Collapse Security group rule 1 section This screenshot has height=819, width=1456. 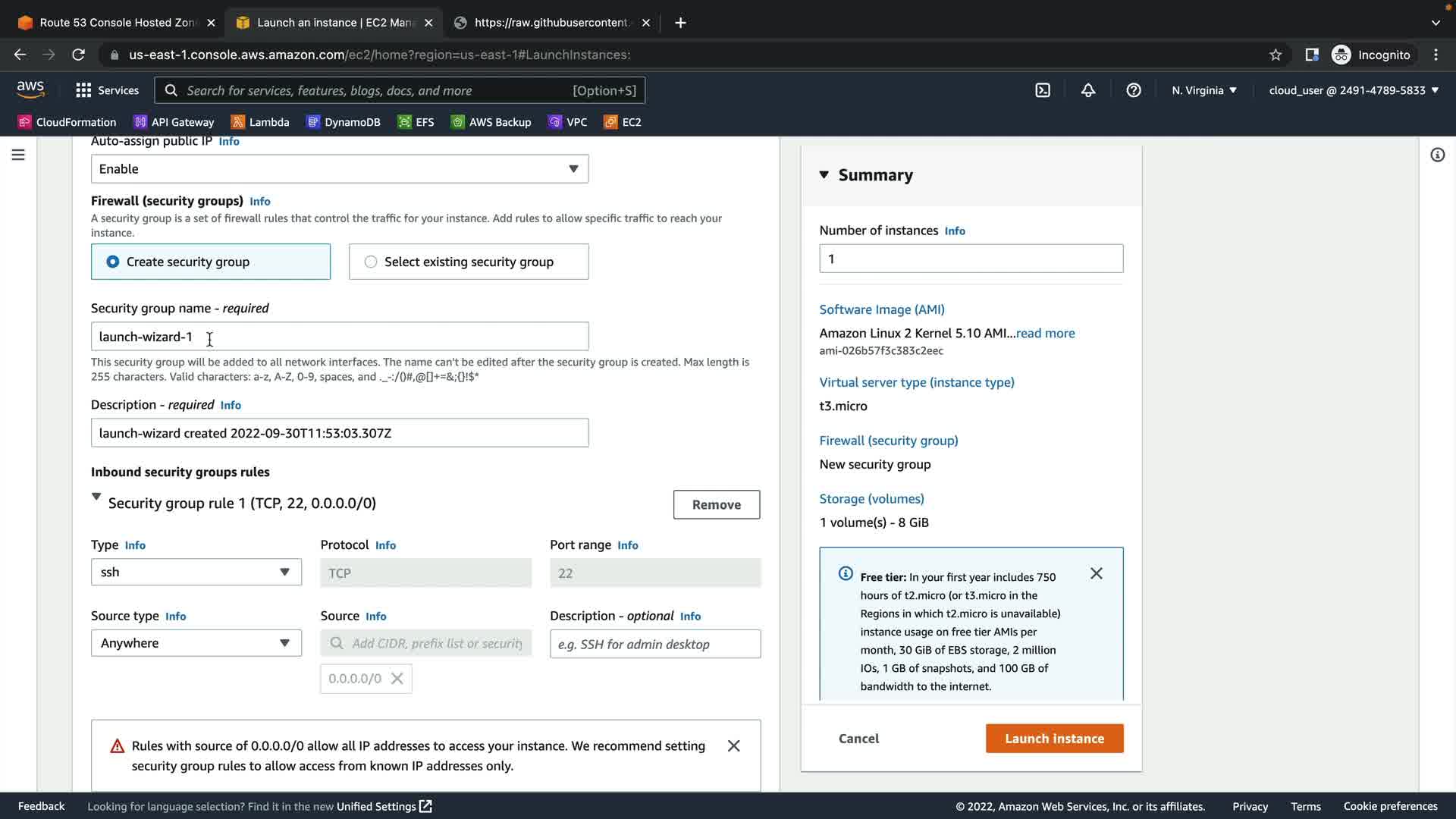click(96, 497)
